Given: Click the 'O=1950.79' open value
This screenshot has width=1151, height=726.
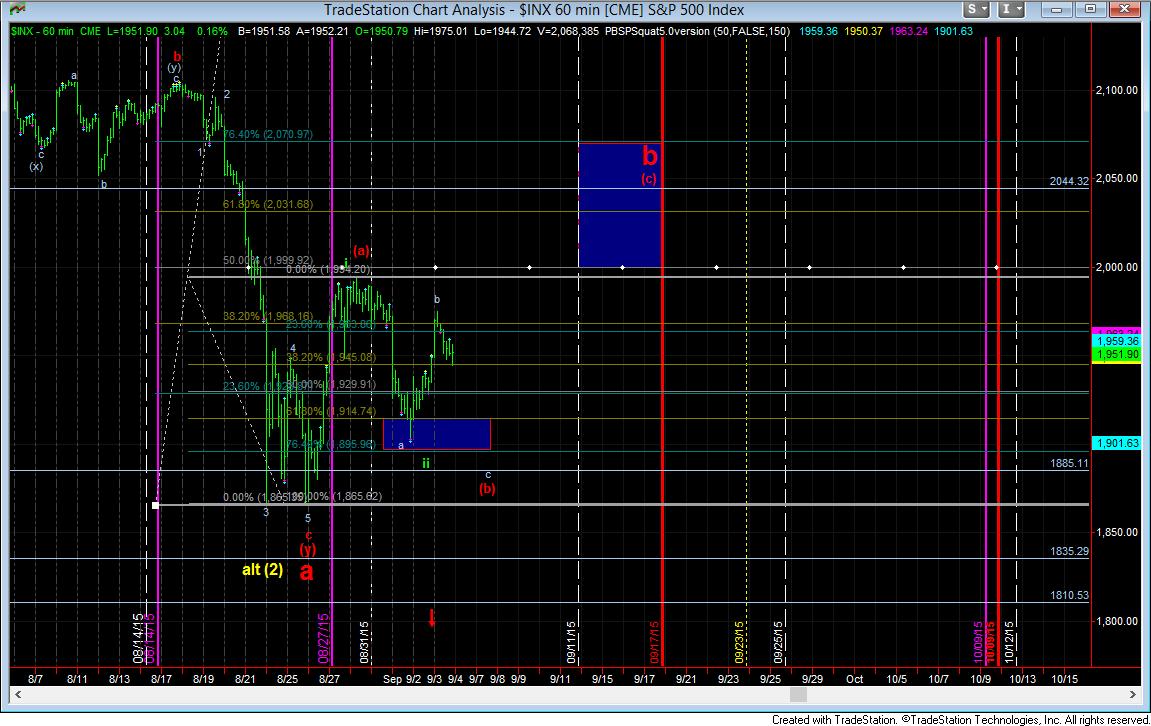Looking at the screenshot, I should click(x=381, y=32).
